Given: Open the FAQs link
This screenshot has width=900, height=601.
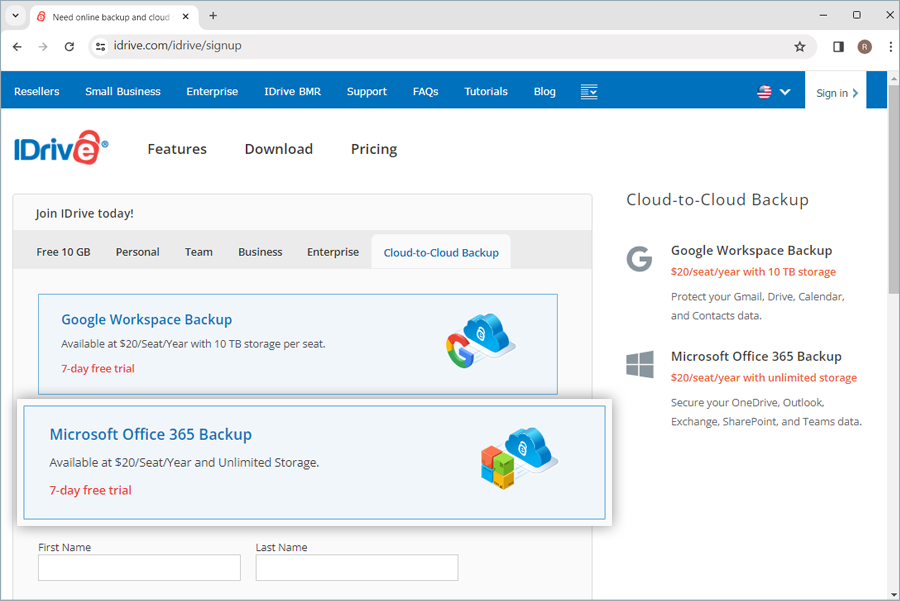Looking at the screenshot, I should click(425, 91).
